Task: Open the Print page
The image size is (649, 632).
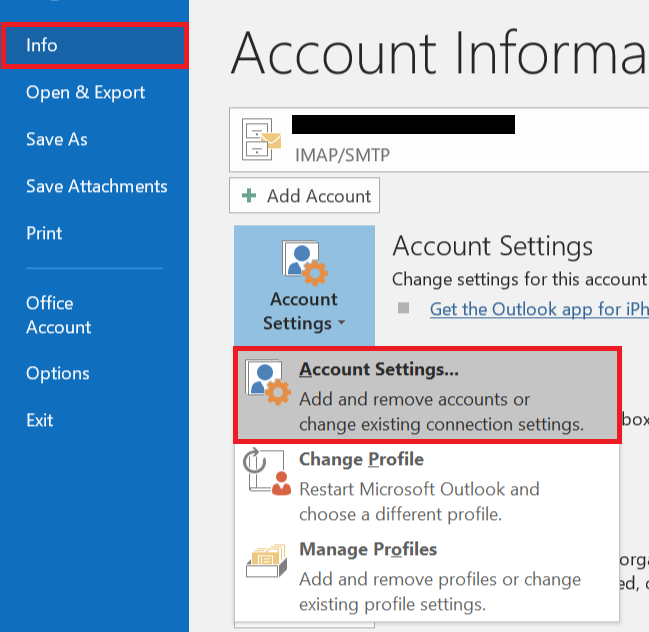Action: 44,233
